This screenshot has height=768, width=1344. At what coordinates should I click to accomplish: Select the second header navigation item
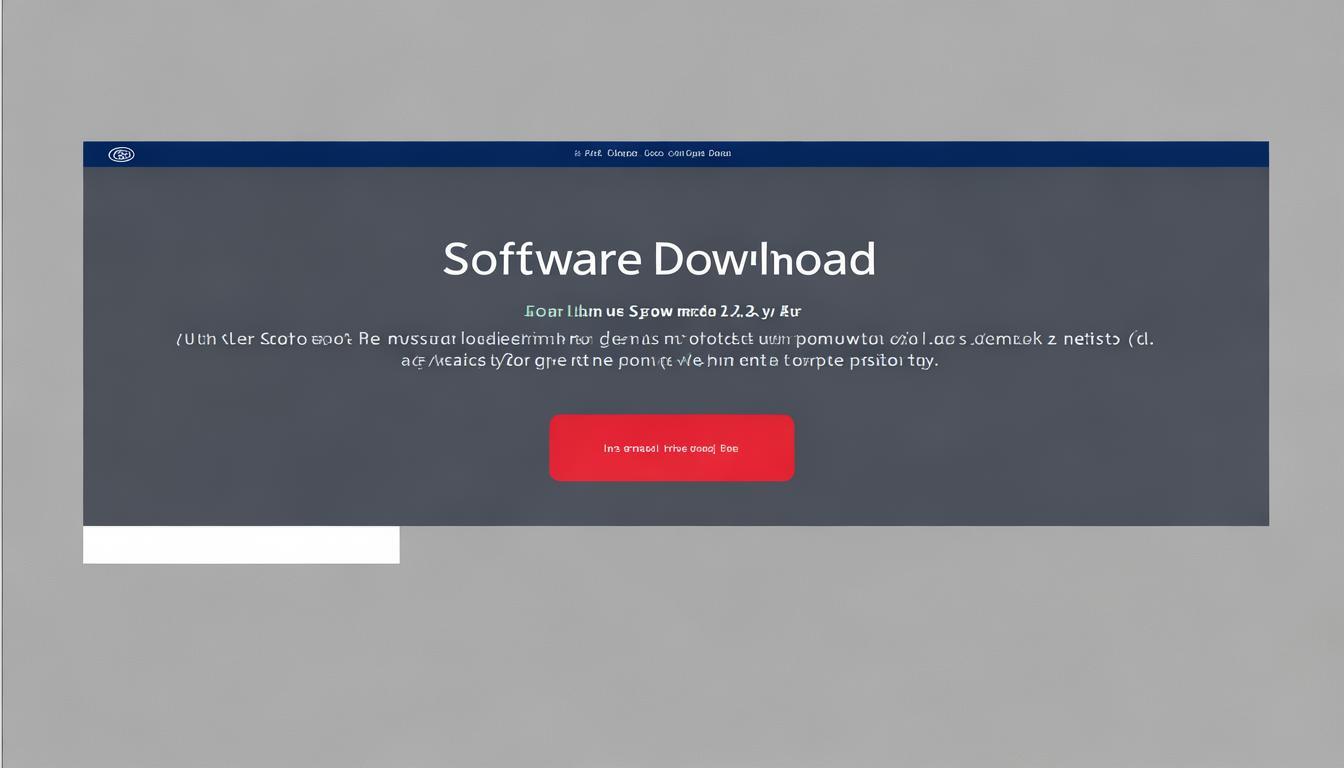coord(622,154)
